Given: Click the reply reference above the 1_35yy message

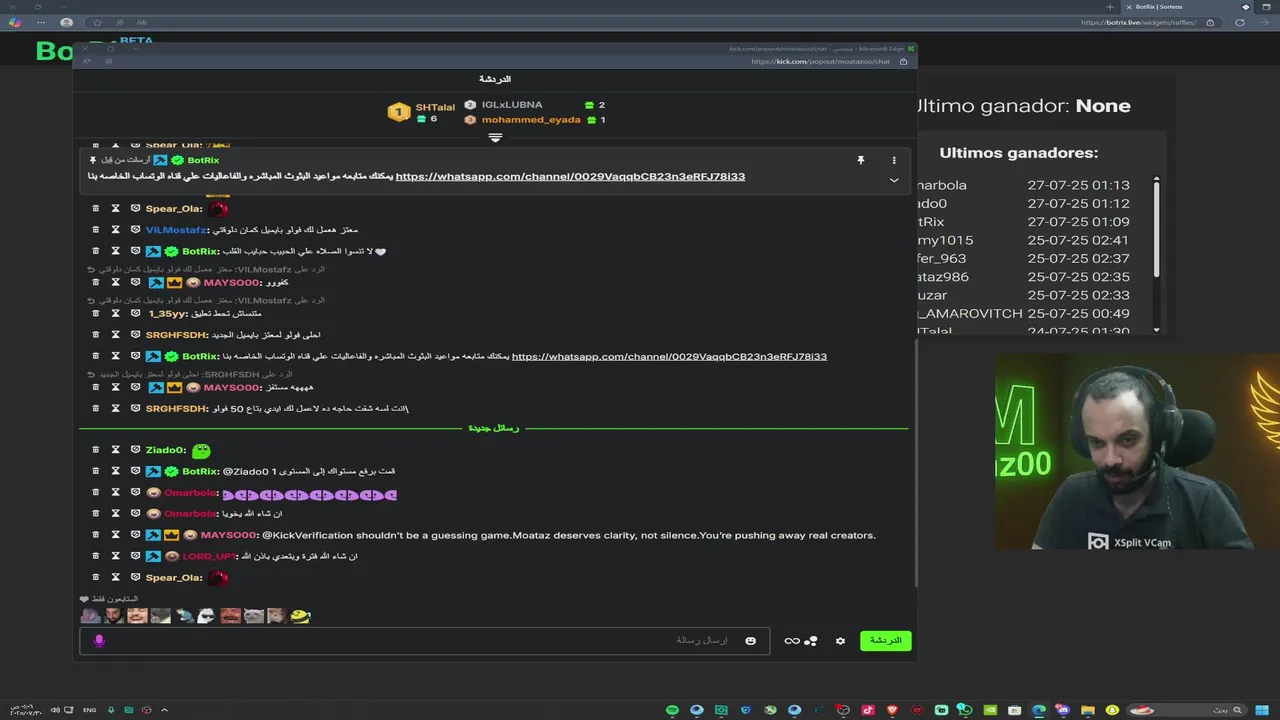Looking at the screenshot, I should 206,300.
